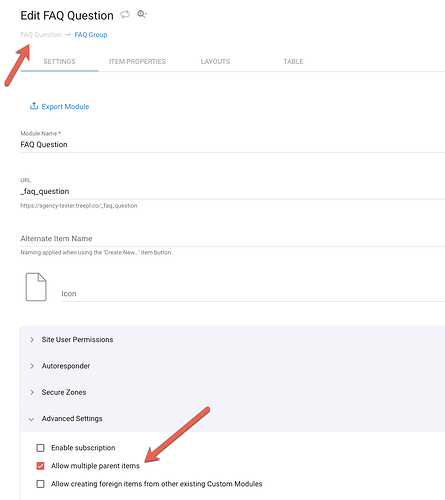
Task: Click the refresh arrows icon beside title
Action: coord(125,15)
